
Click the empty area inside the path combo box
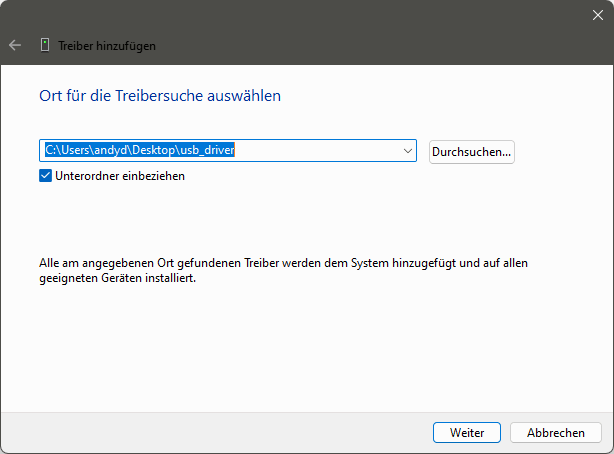[317, 150]
